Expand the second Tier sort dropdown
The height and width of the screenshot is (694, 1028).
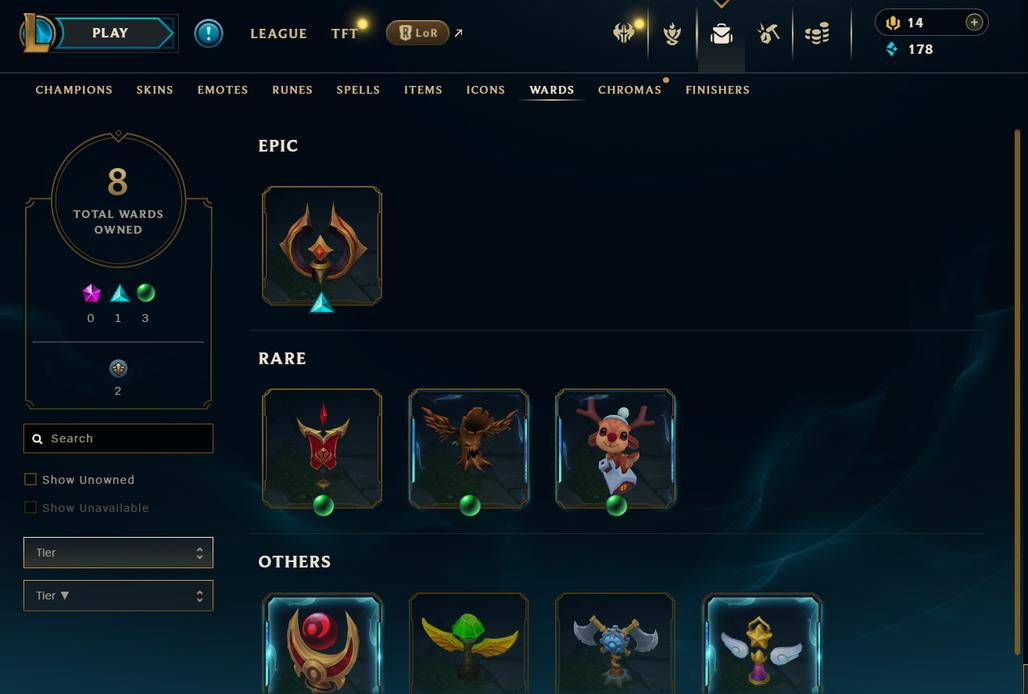[118, 596]
